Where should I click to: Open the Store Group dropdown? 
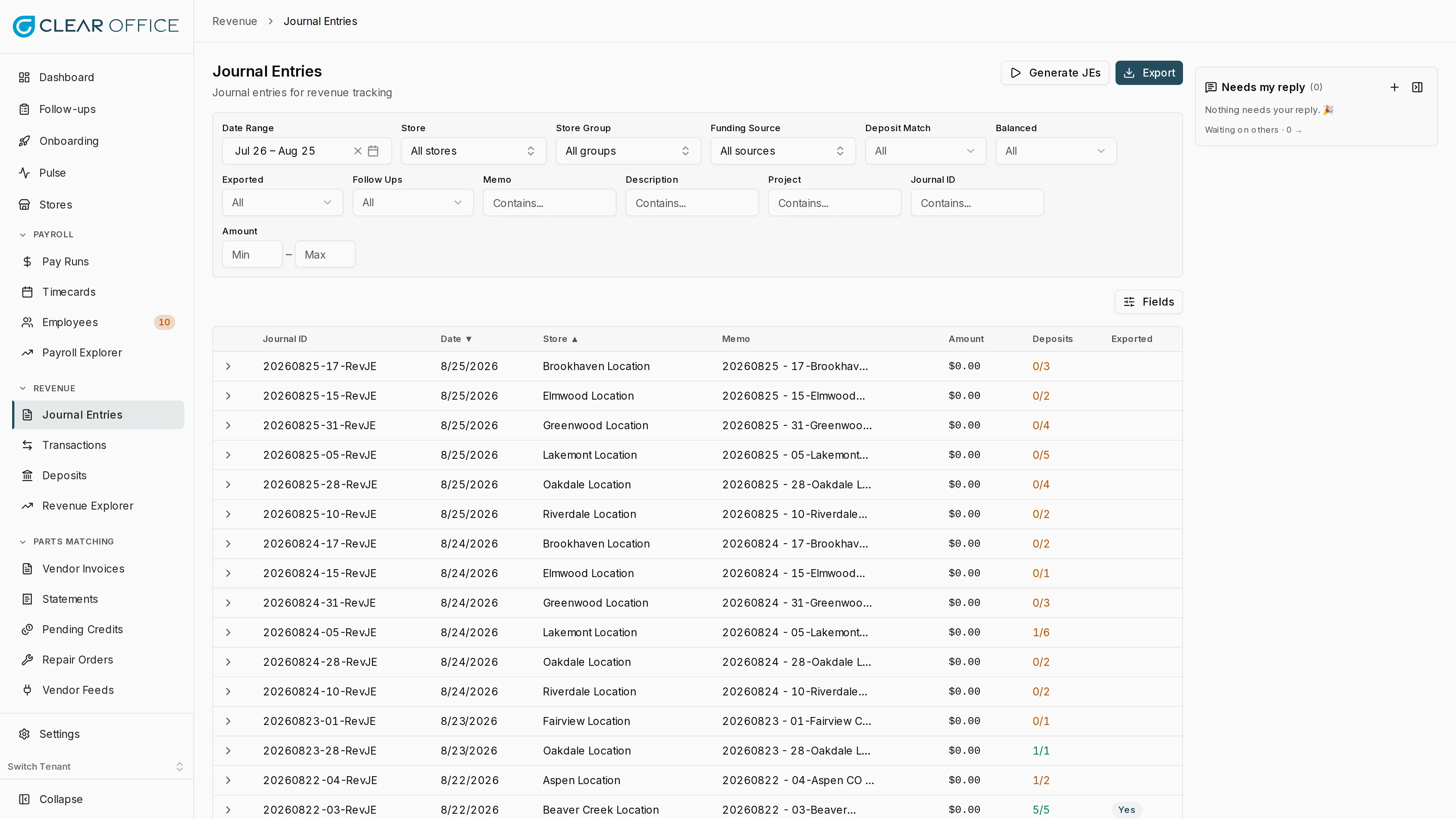coord(628,151)
